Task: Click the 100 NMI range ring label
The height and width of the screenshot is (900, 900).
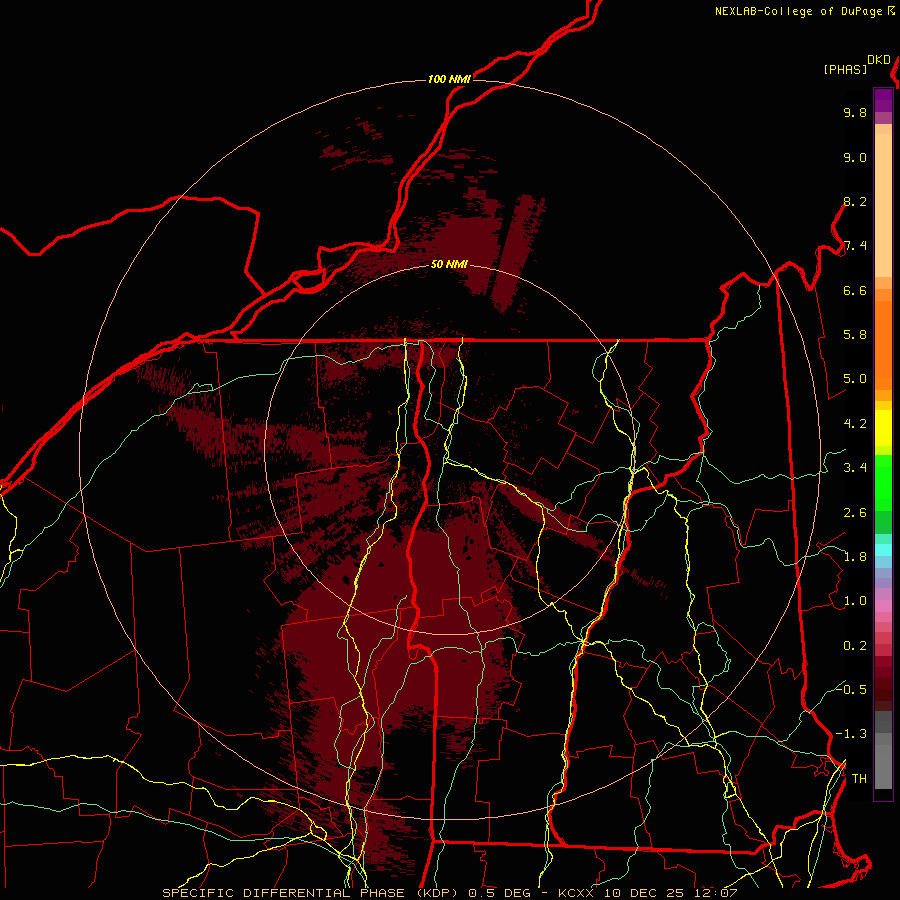Action: tap(449, 79)
